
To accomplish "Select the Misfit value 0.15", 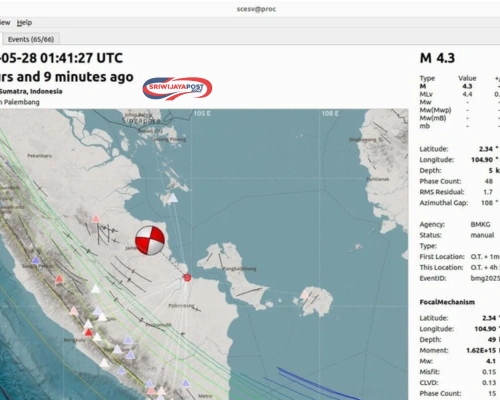I will [489, 372].
